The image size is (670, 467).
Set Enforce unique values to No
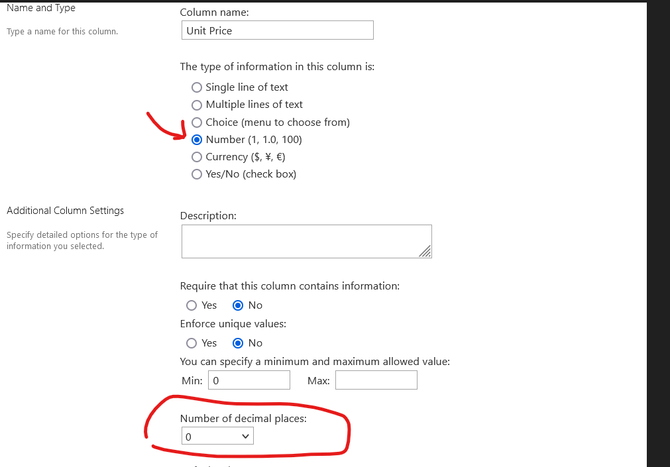(238, 343)
